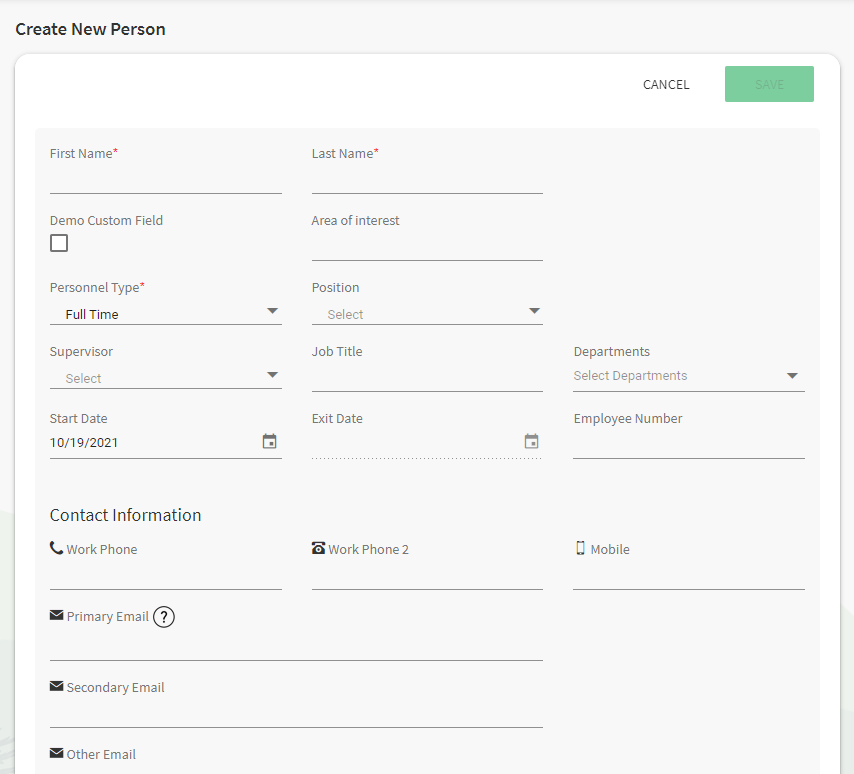Click the Create New Person heading
Screen dimensions: 854x774
coord(90,29)
